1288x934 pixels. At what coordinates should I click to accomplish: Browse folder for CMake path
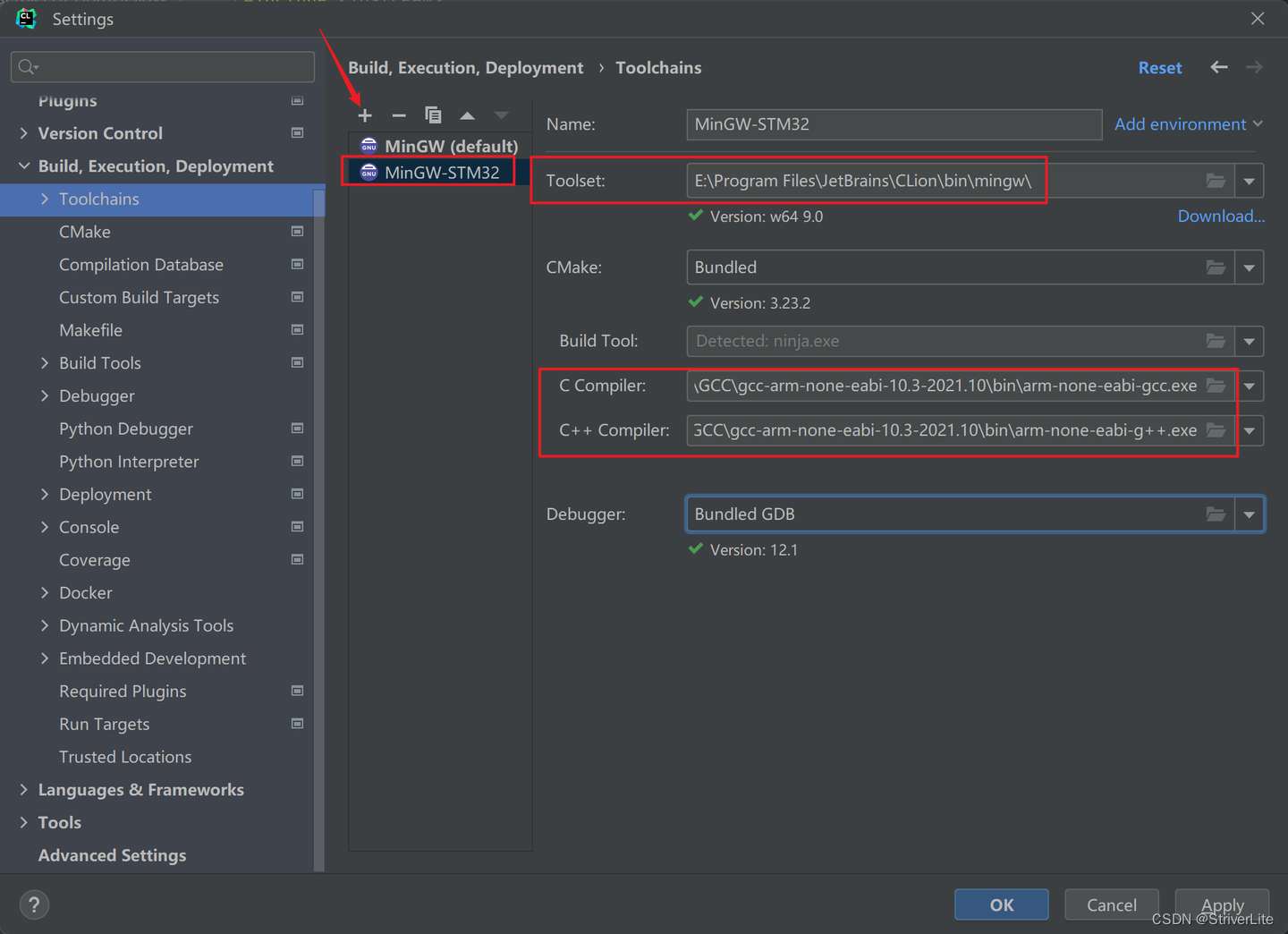[1216, 267]
